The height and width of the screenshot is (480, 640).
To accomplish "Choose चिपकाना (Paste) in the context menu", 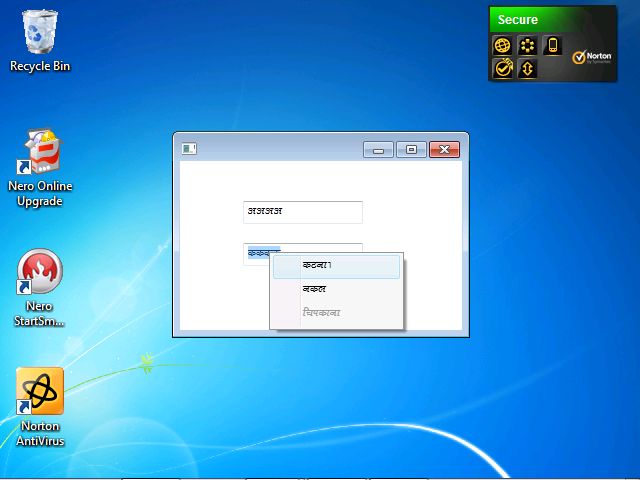I will (x=336, y=313).
